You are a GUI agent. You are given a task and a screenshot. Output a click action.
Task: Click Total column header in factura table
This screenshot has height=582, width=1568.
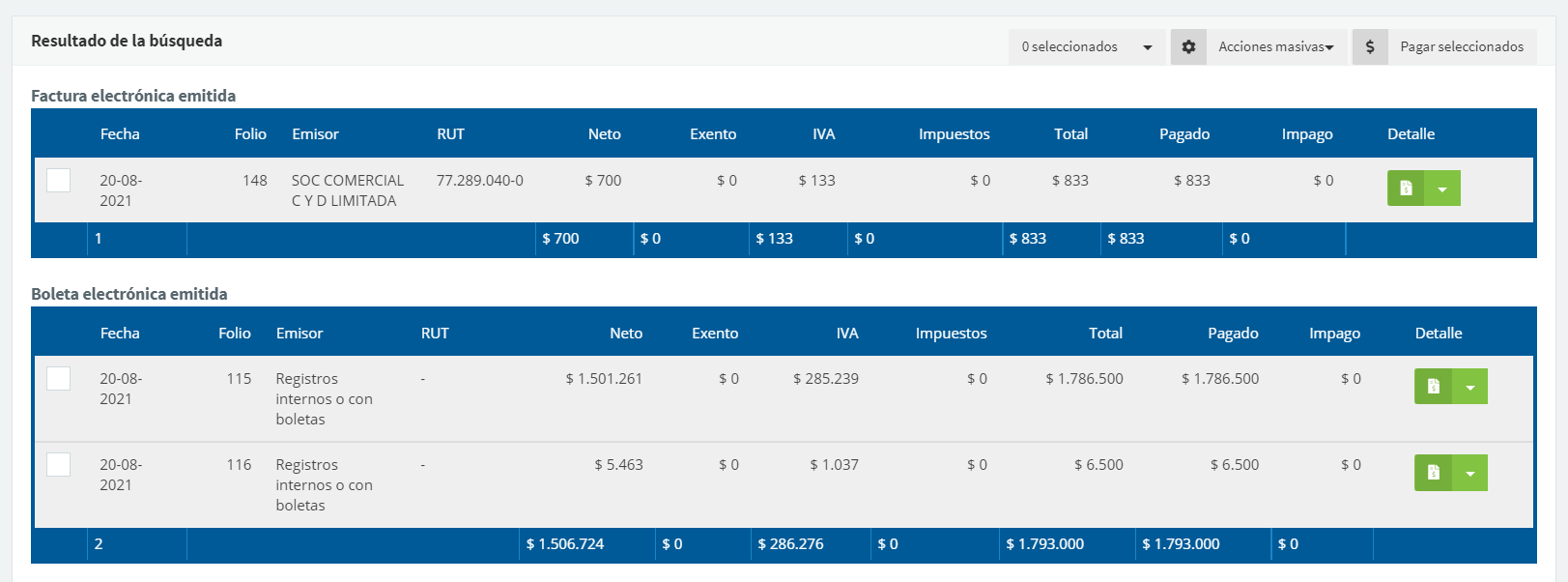pos(1070,134)
